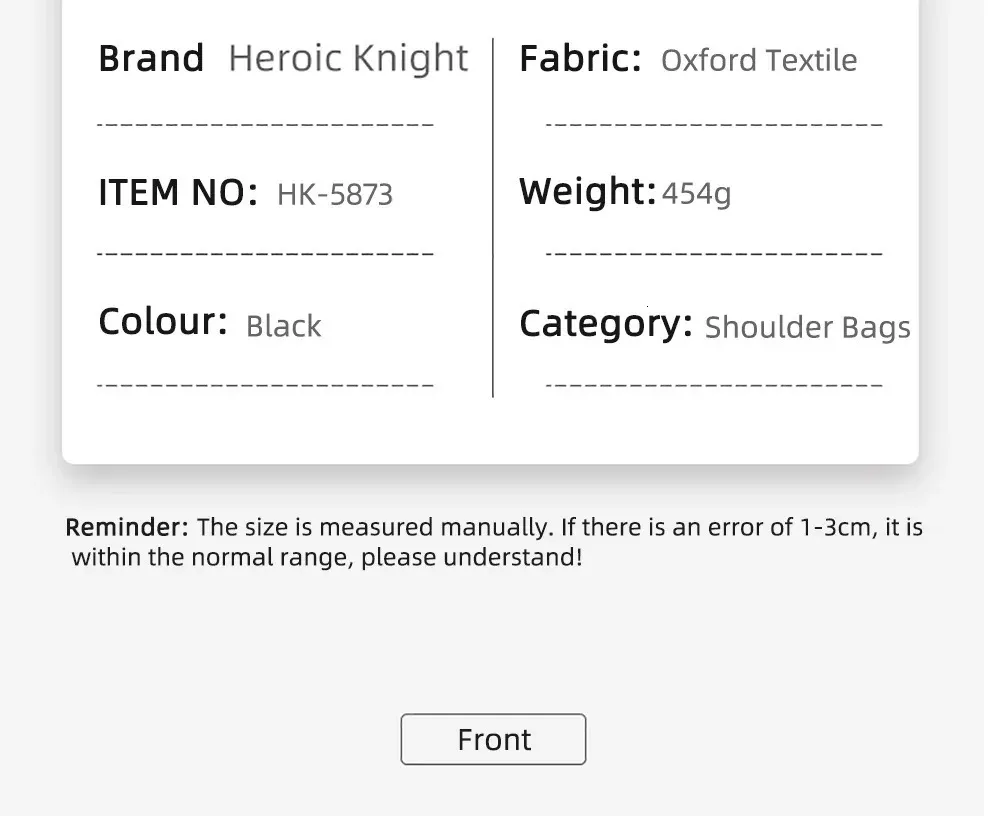Click the dashed line under Category
Viewport: 990px width, 816px height.
click(x=714, y=385)
